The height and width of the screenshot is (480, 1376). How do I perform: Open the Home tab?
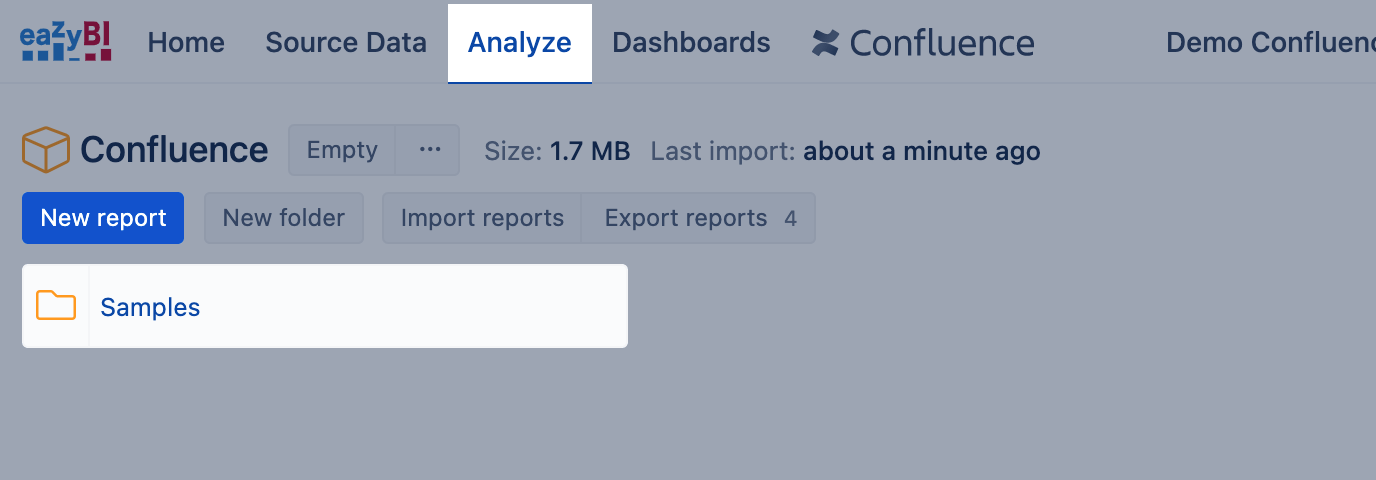(186, 43)
